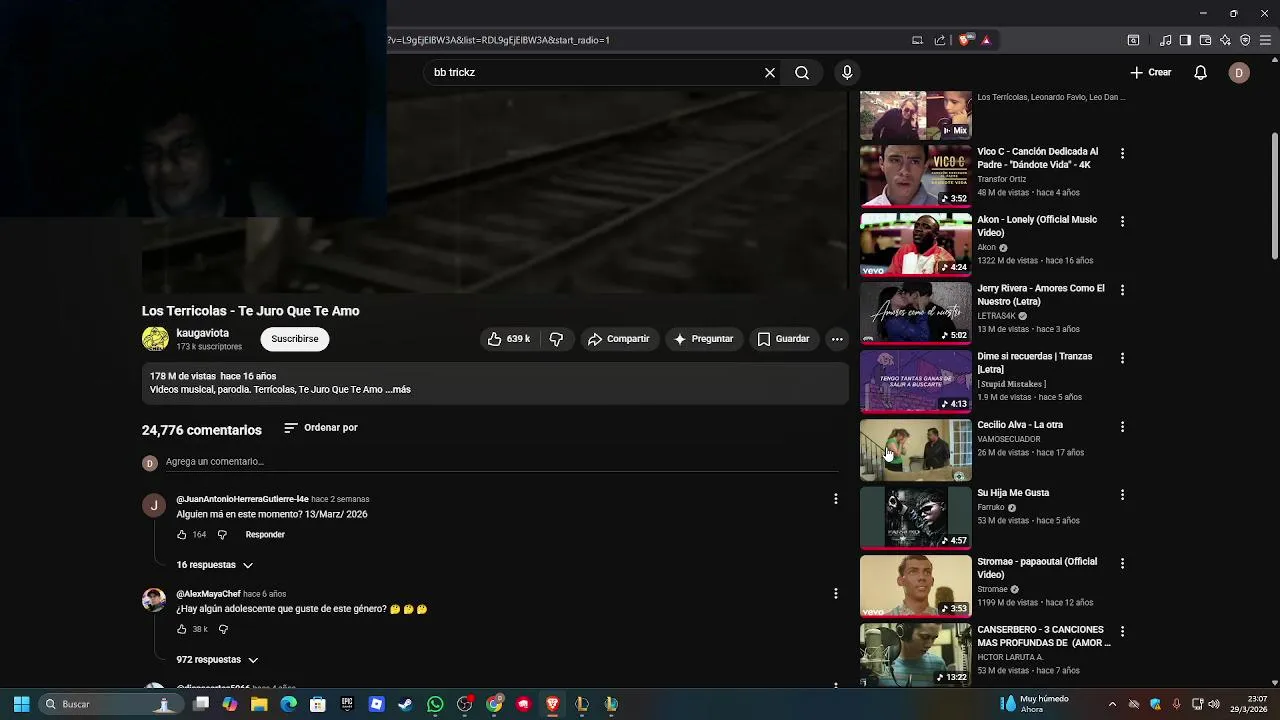Open the Brave playlist music note icon
The image size is (1280, 720).
point(1165,40)
